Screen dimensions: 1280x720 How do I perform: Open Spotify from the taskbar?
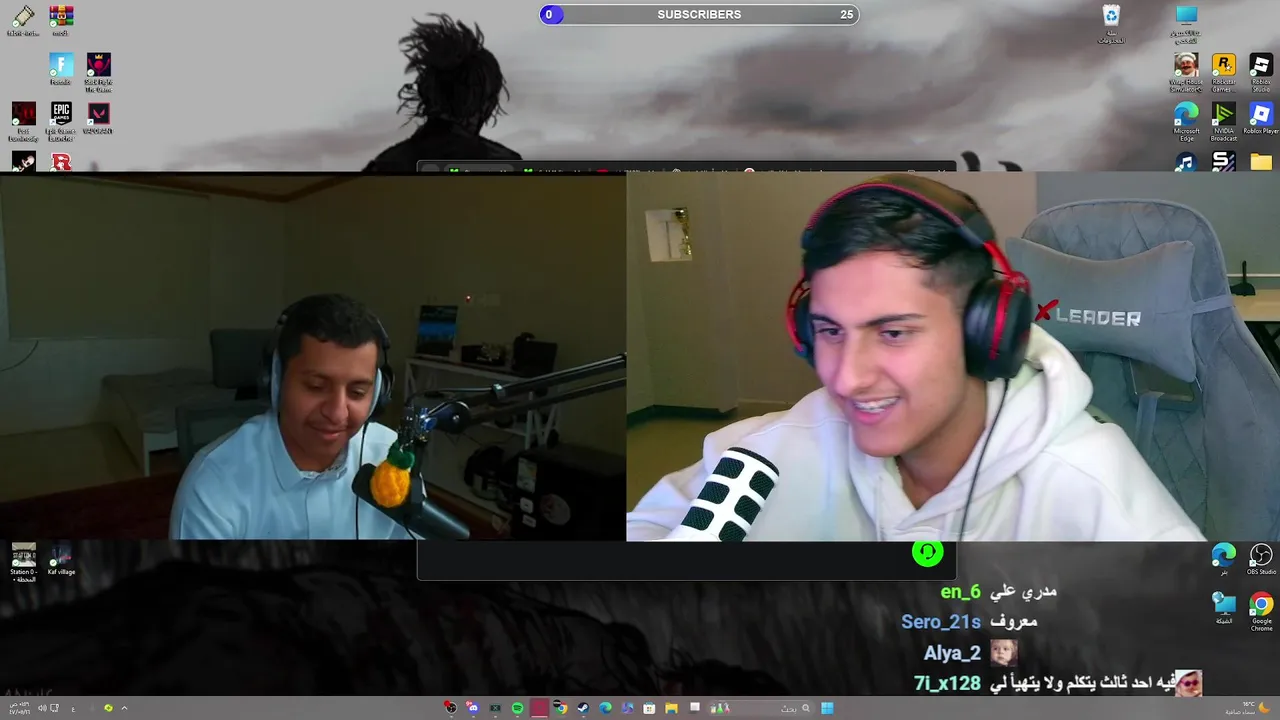pos(517,708)
